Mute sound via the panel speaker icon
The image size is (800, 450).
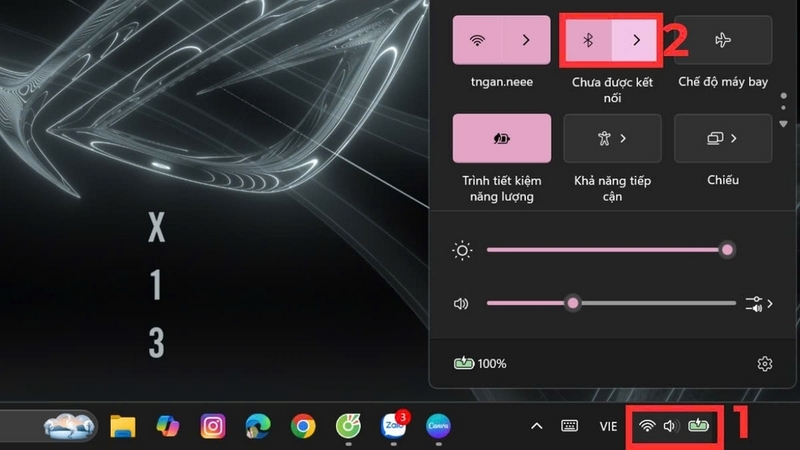pos(461,304)
